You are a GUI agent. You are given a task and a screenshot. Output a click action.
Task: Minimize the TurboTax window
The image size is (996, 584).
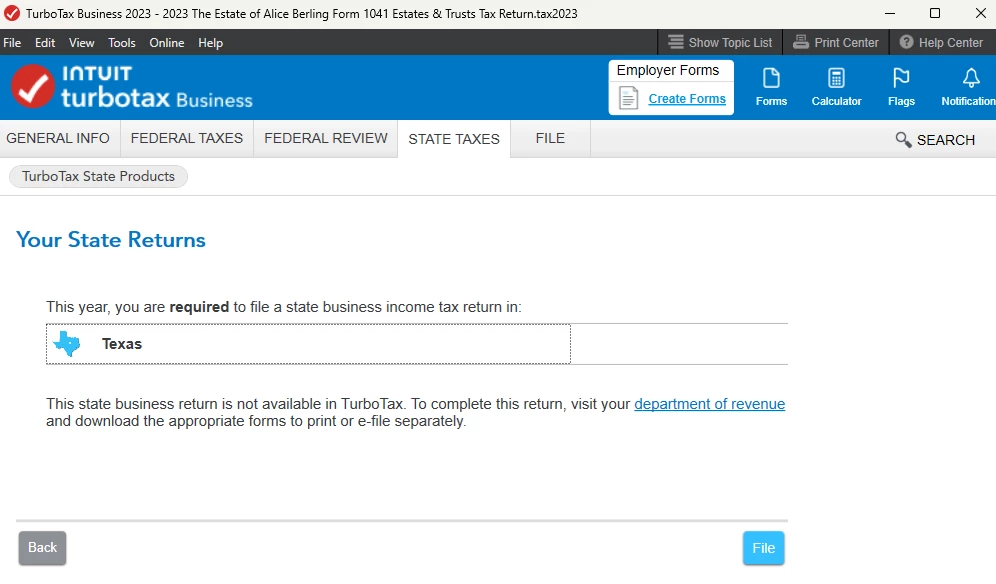890,13
